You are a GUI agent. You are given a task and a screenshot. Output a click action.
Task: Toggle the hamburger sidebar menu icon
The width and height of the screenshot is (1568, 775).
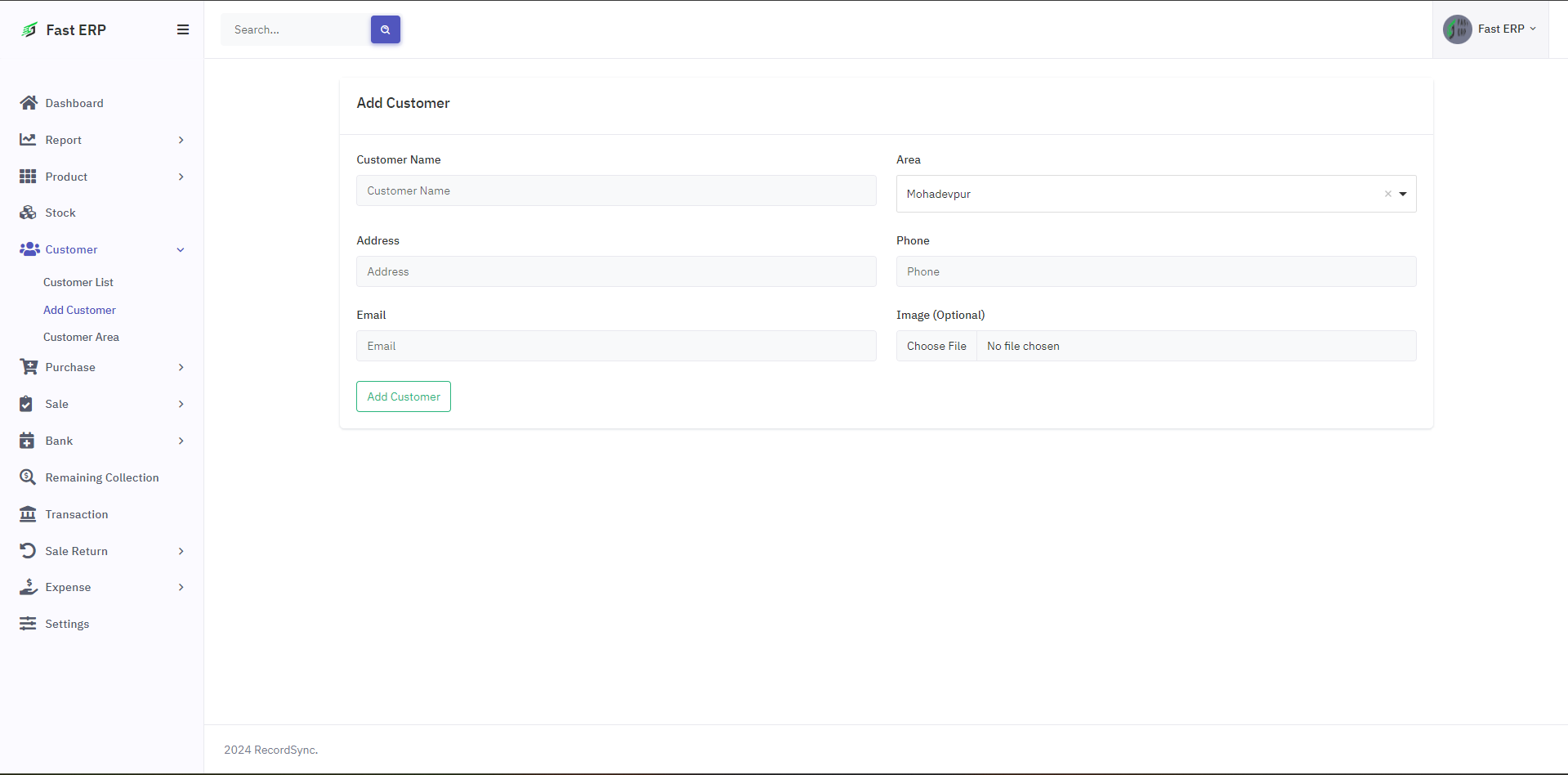183,29
